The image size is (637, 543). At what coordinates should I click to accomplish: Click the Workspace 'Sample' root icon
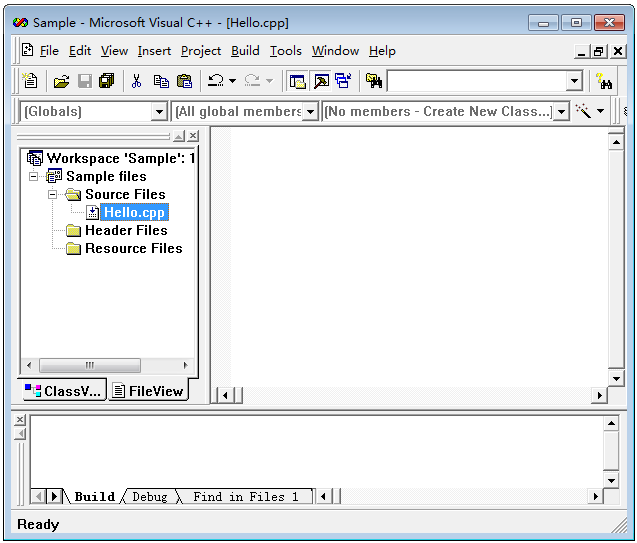click(x=35, y=158)
